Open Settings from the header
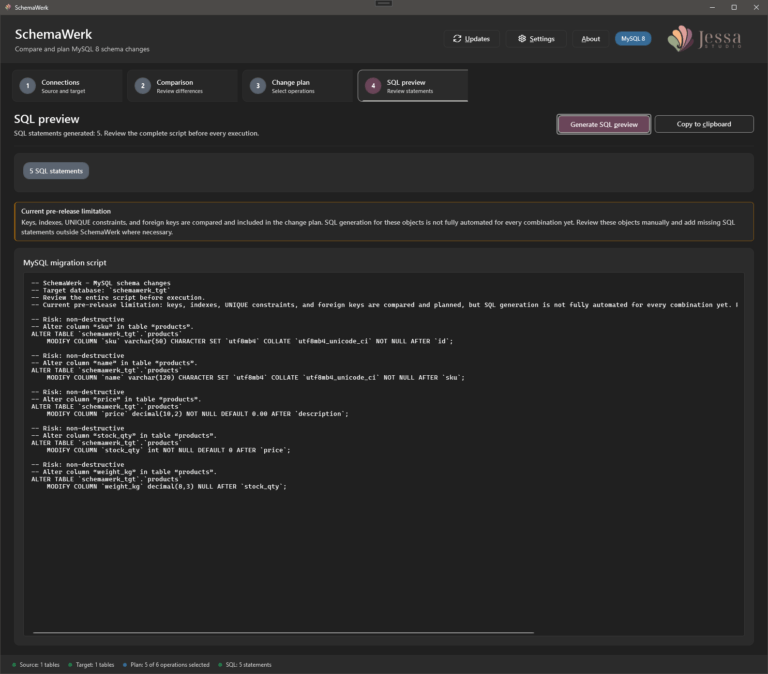The image size is (768, 674). 536,39
